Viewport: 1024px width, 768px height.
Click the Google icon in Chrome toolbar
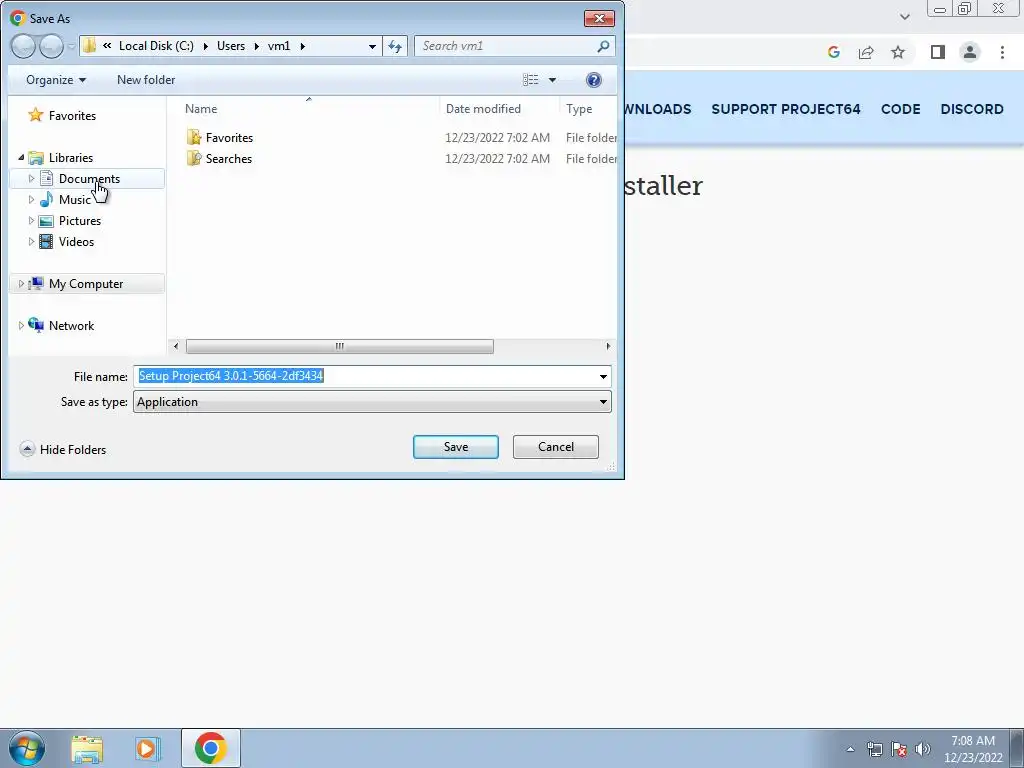[833, 52]
